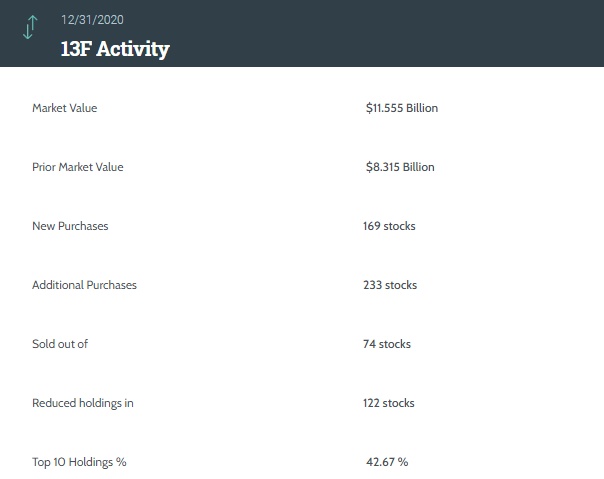This screenshot has height=479, width=604.
Task: Click the 74 stocks value
Action: 387,344
